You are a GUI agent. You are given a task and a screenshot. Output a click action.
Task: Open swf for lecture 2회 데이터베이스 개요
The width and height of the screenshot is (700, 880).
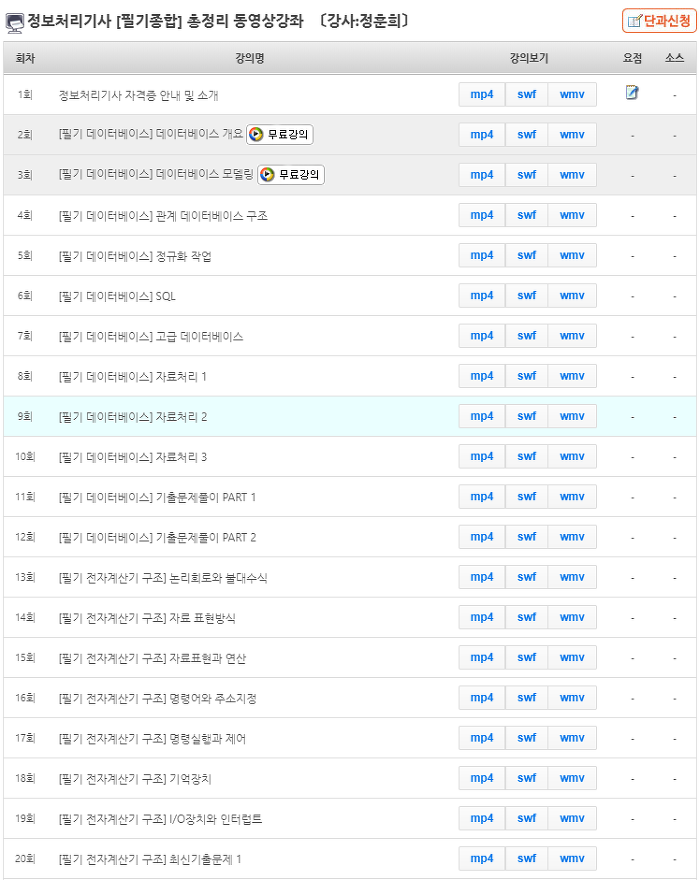(527, 135)
